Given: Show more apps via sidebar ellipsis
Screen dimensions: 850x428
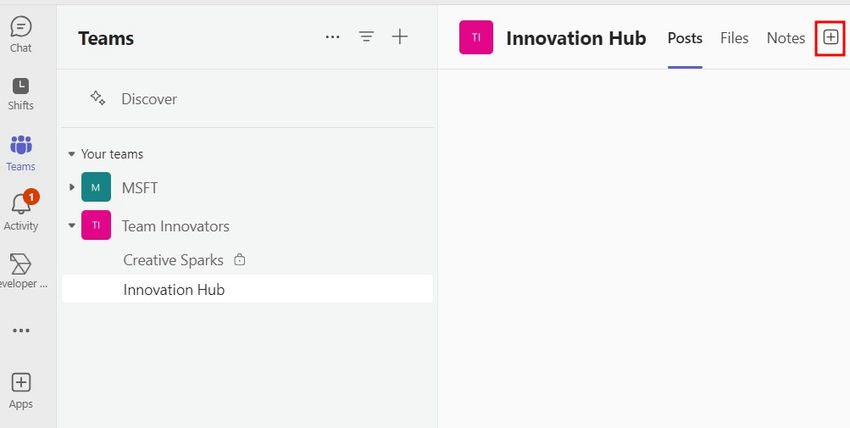Looking at the screenshot, I should point(20,331).
